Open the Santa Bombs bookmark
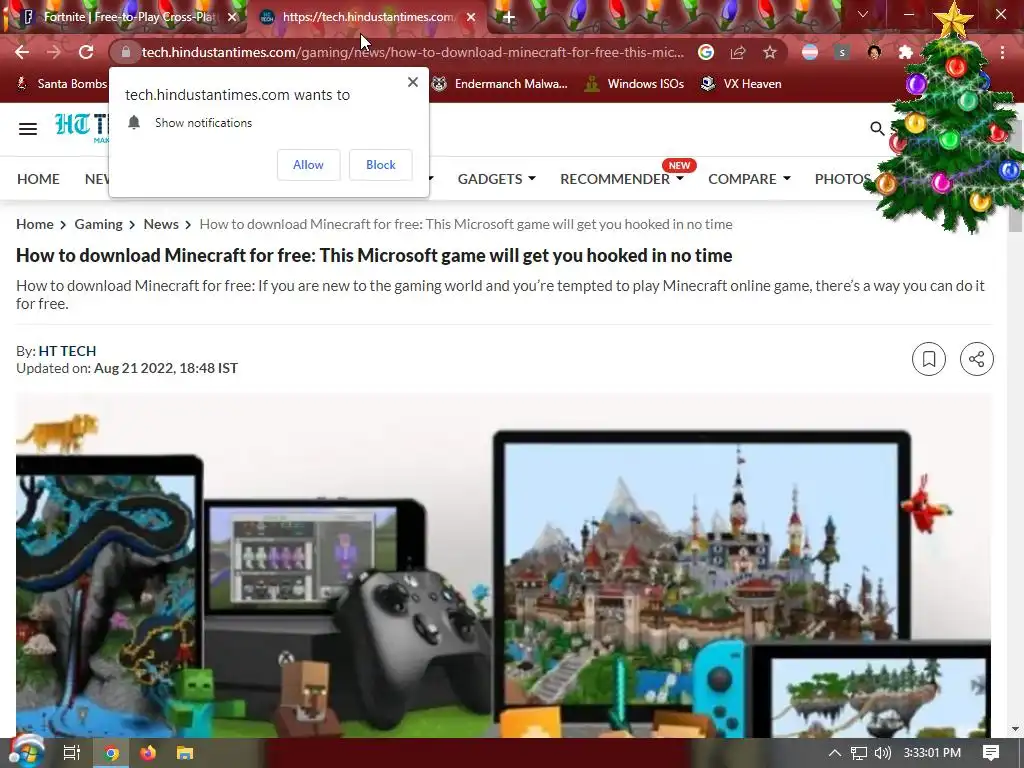This screenshot has width=1024, height=768. tap(61, 84)
